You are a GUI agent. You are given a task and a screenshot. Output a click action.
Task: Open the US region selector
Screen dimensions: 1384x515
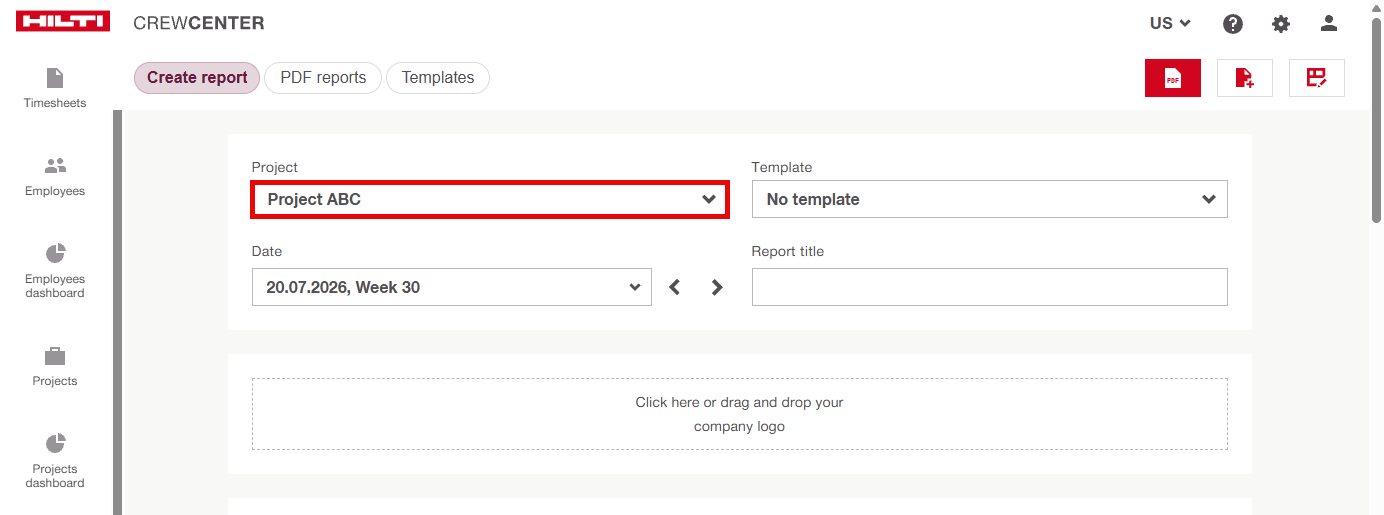(1170, 23)
